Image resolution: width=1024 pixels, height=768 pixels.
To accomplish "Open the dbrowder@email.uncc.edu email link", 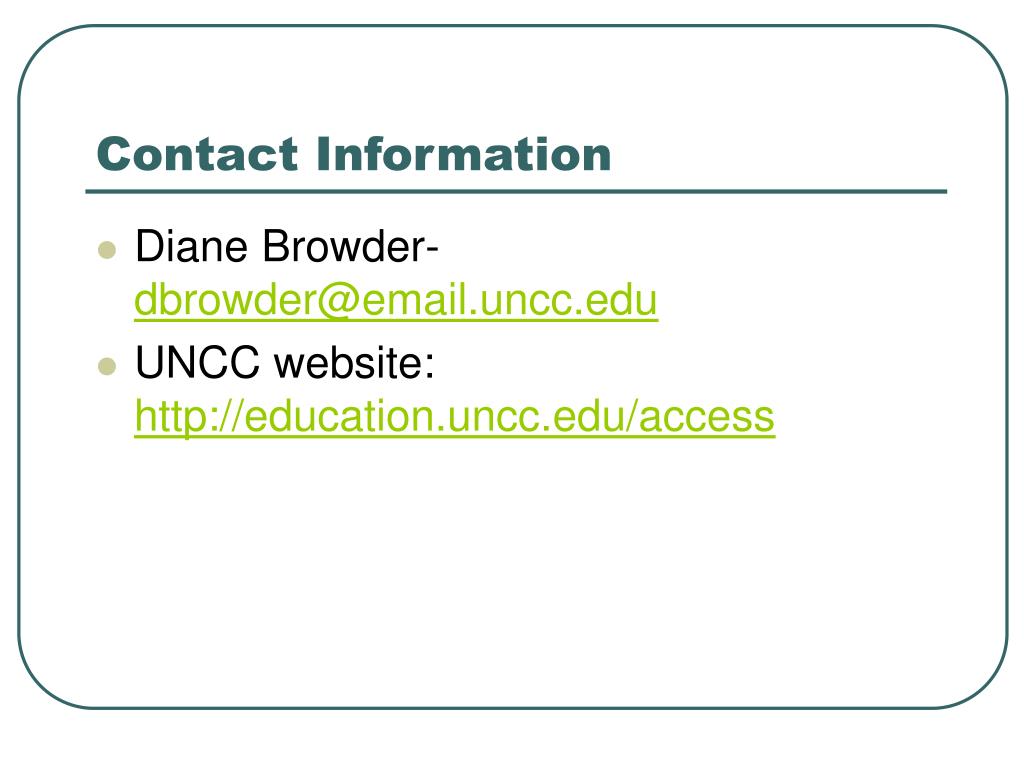I will tap(396, 300).
